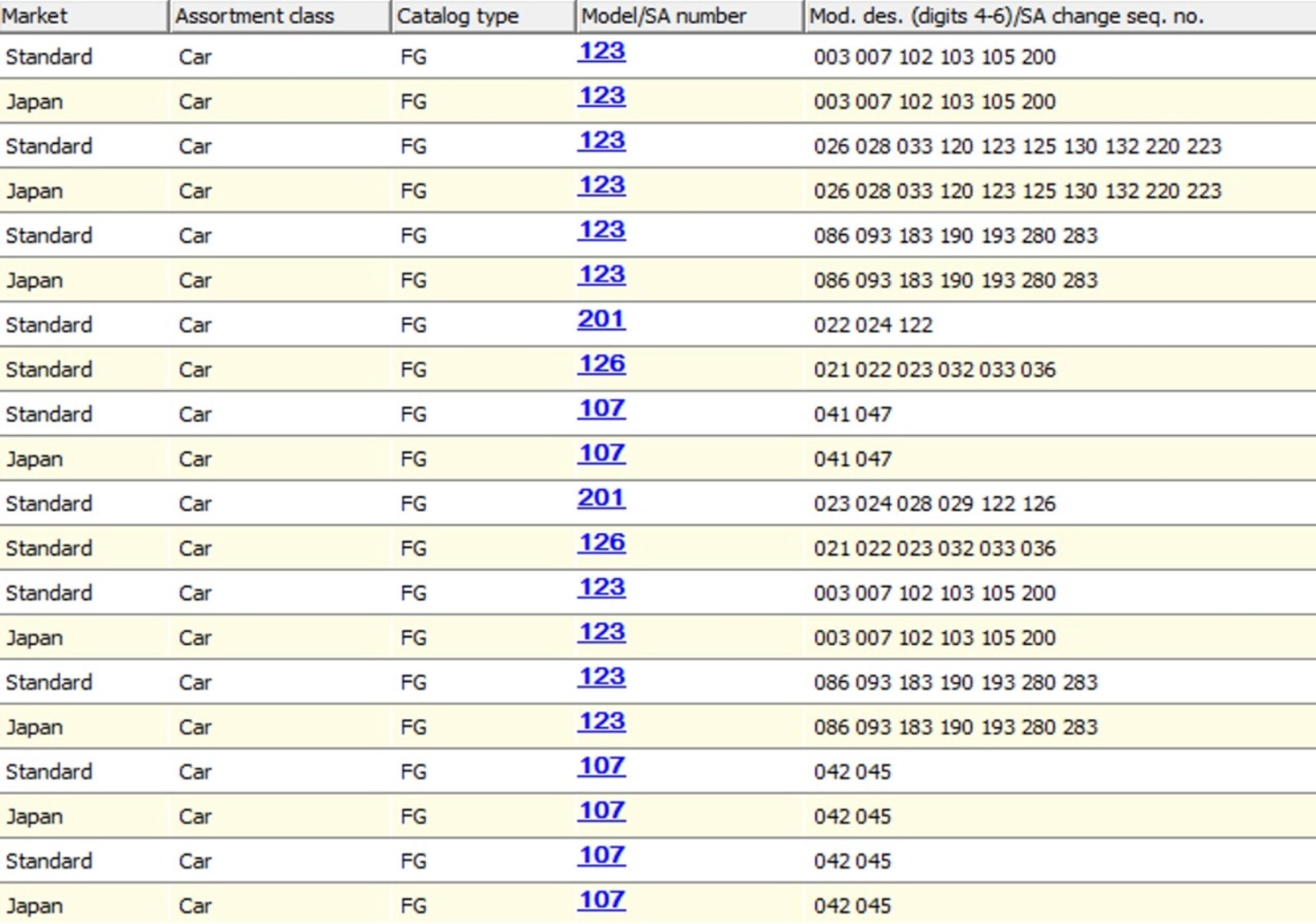This screenshot has width=1316, height=924.
Task: Open model 107 link in Standard row with 041 047
Action: [602, 408]
